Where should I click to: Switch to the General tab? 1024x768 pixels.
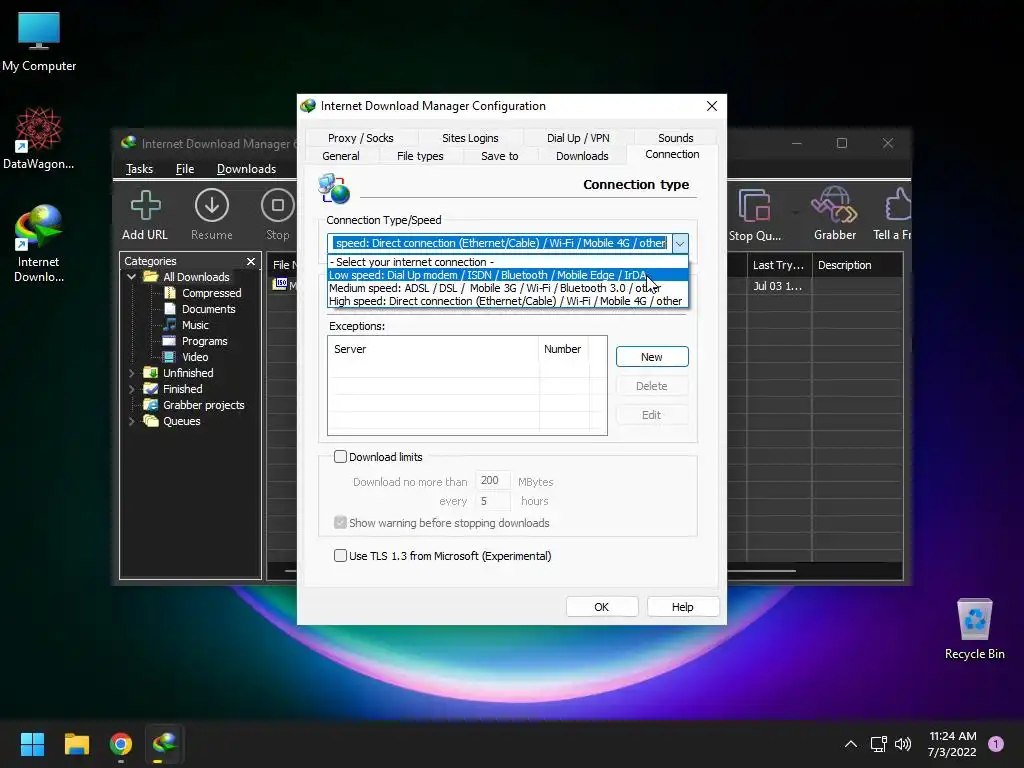click(340, 156)
